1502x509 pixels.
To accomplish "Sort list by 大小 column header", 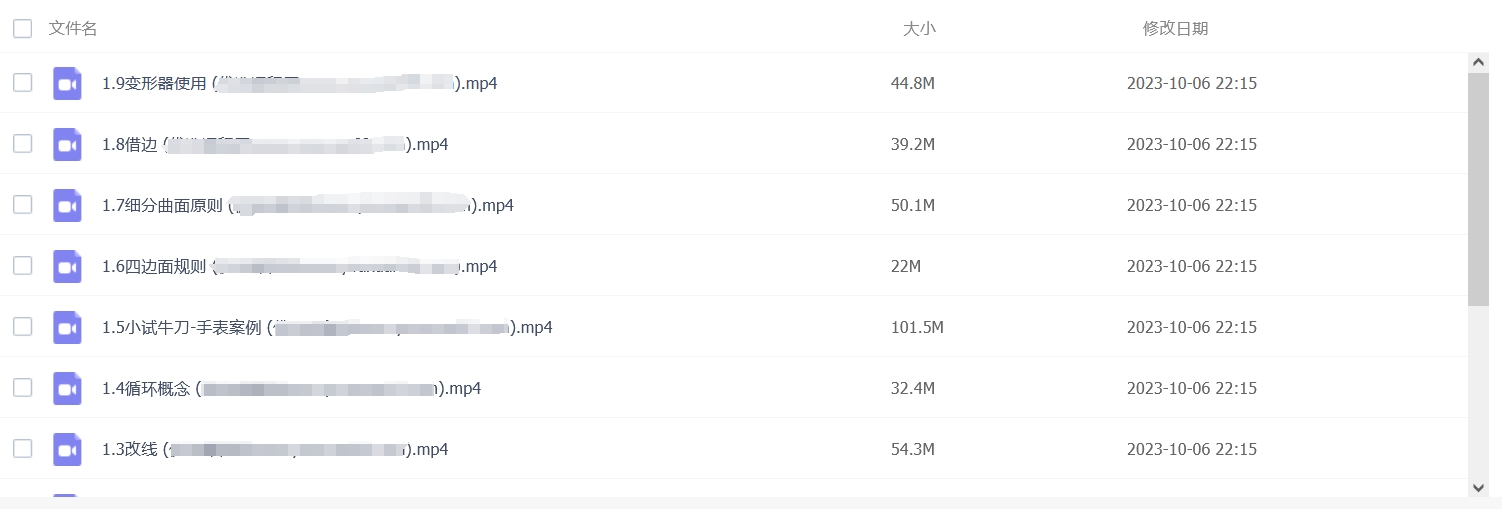I will tap(919, 29).
